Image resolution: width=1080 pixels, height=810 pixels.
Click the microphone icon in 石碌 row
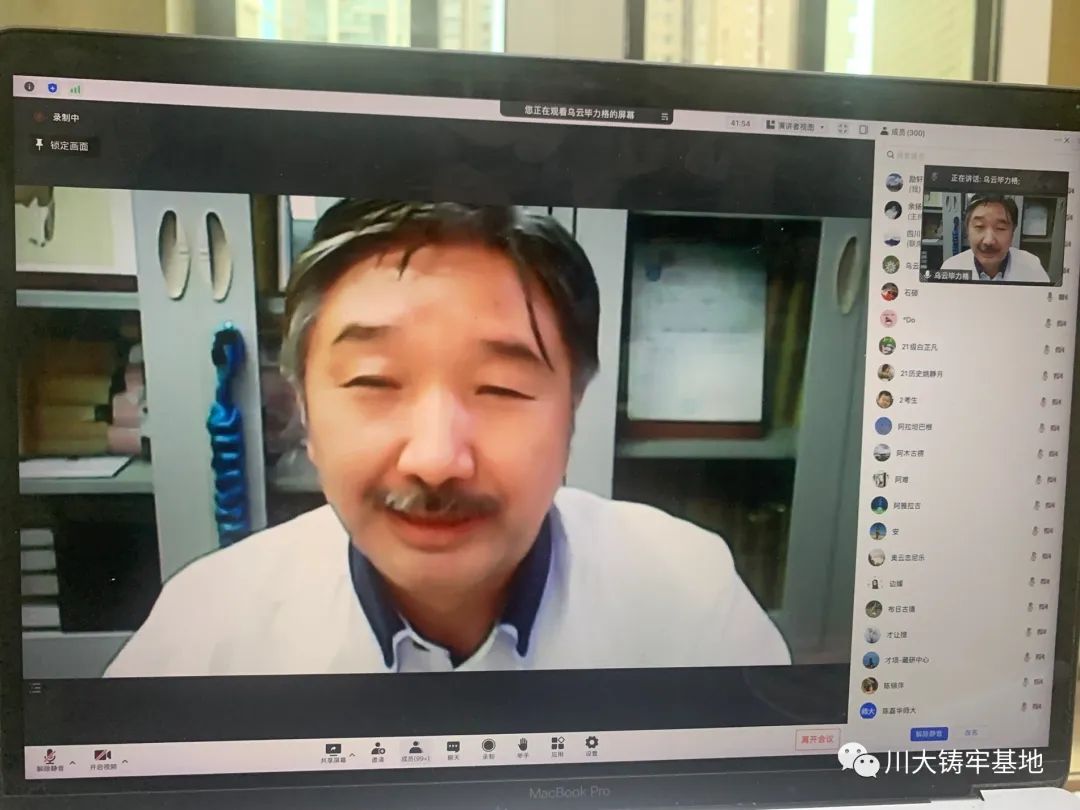[1051, 296]
